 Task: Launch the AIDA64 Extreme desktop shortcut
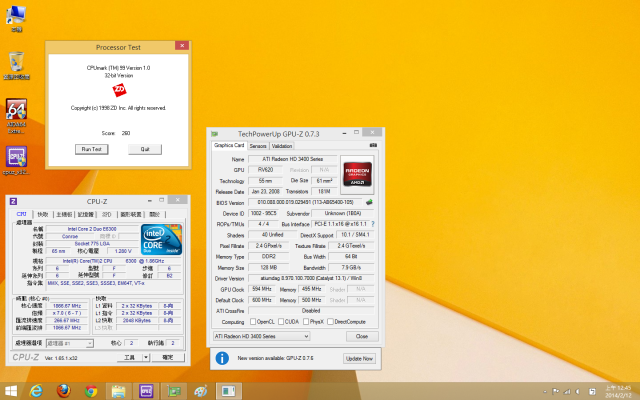click(x=16, y=116)
